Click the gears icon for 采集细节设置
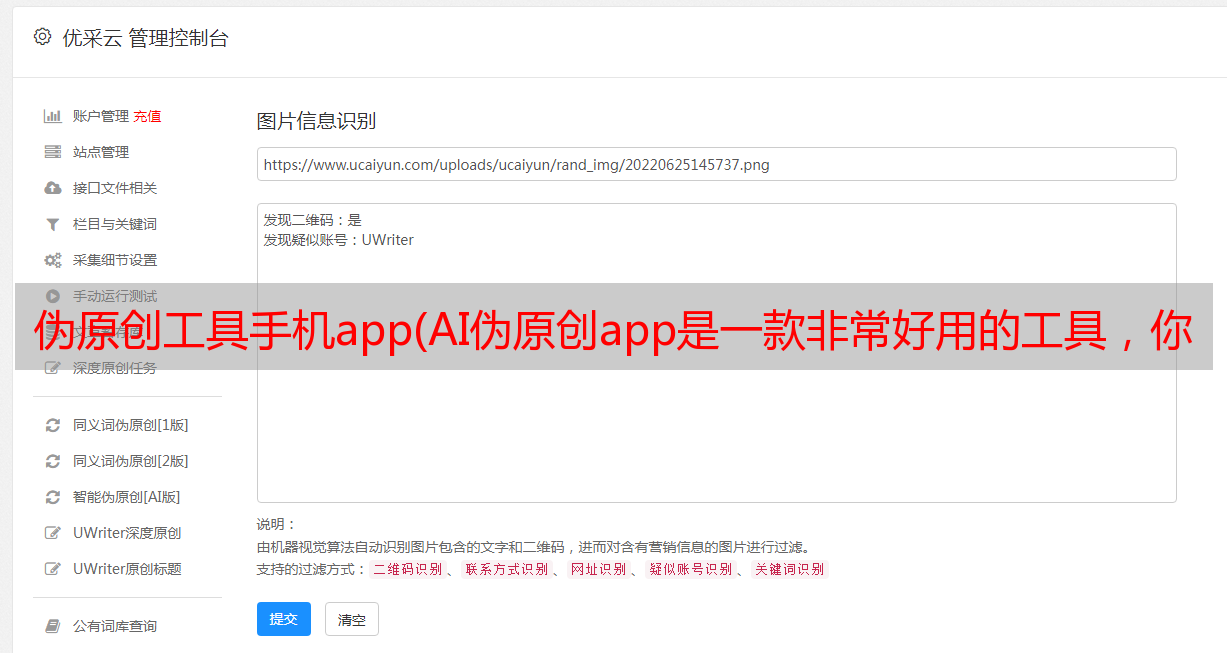 pos(53,260)
